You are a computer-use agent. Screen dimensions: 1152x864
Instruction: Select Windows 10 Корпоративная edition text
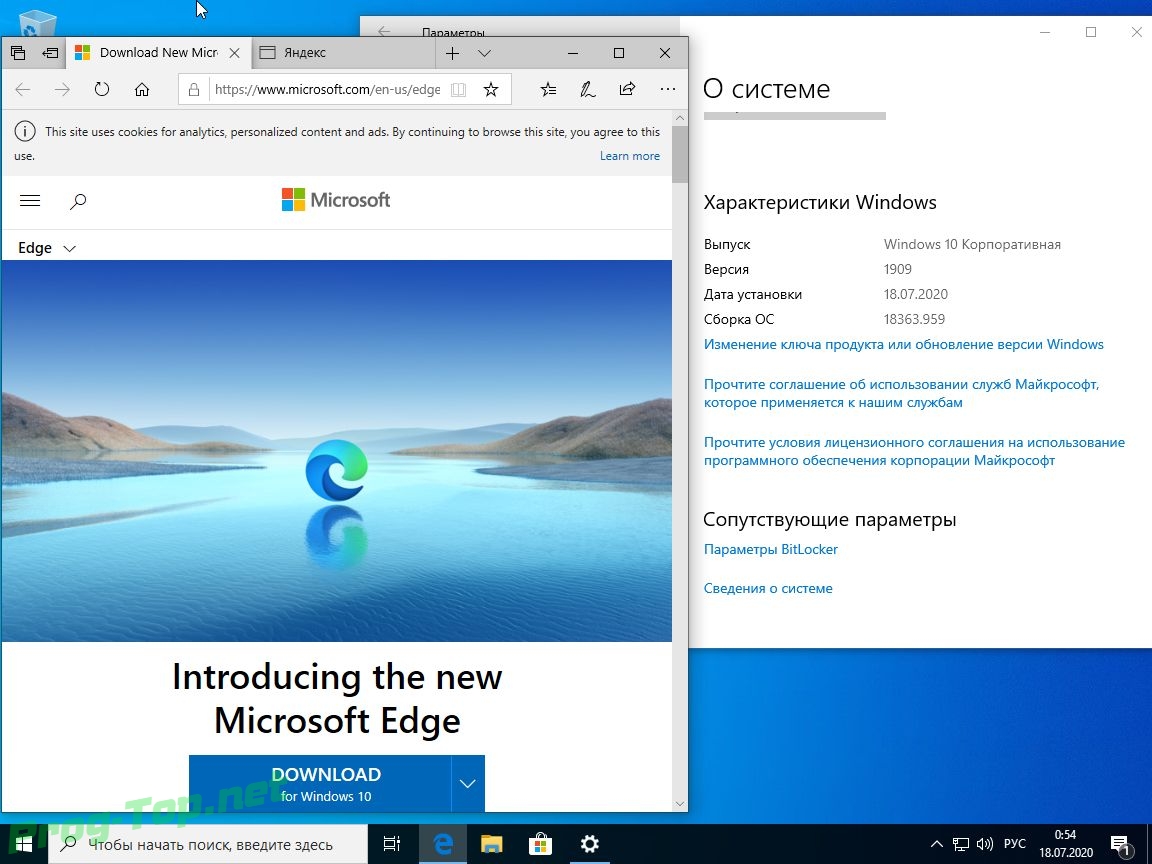point(972,244)
